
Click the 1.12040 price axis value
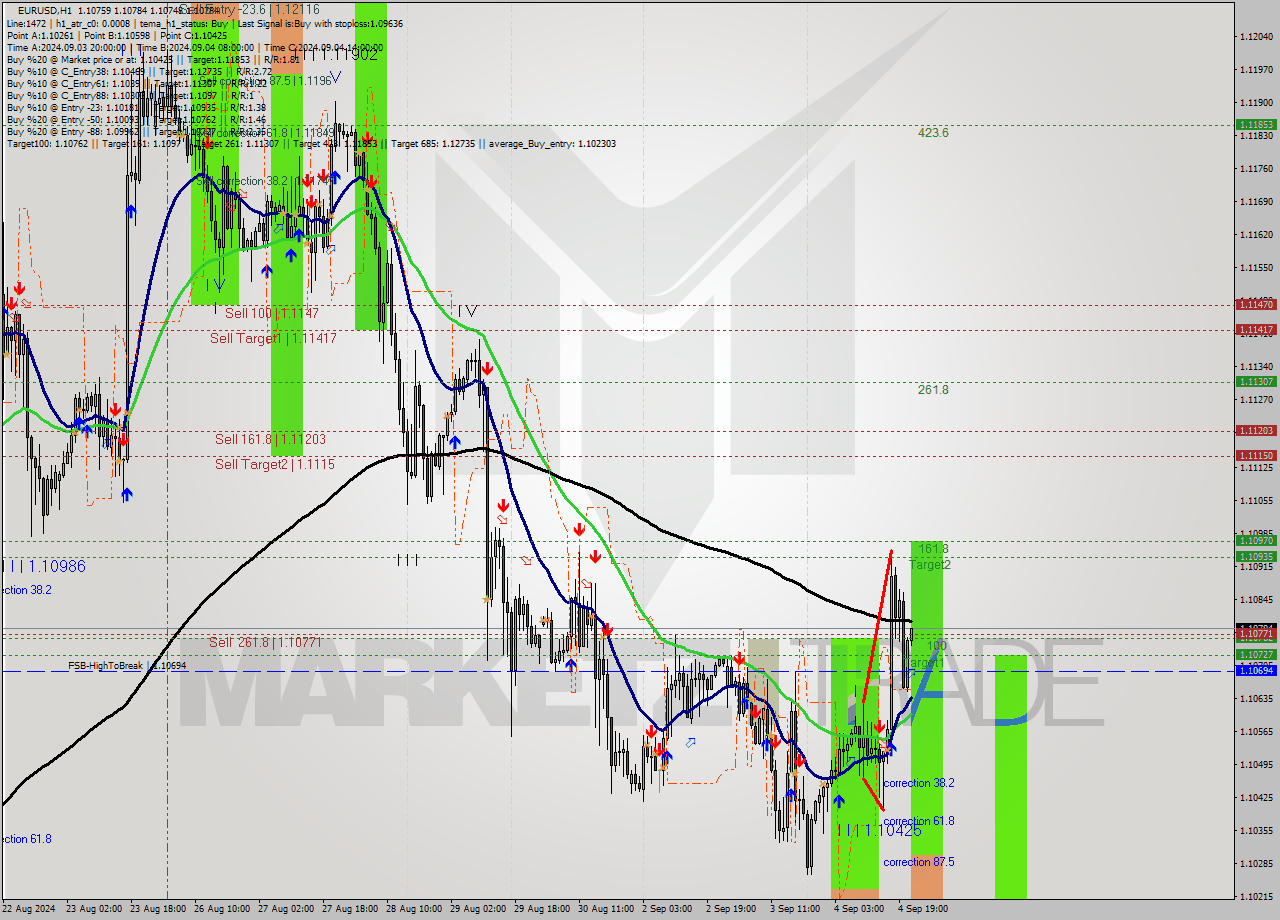[x=1256, y=36]
